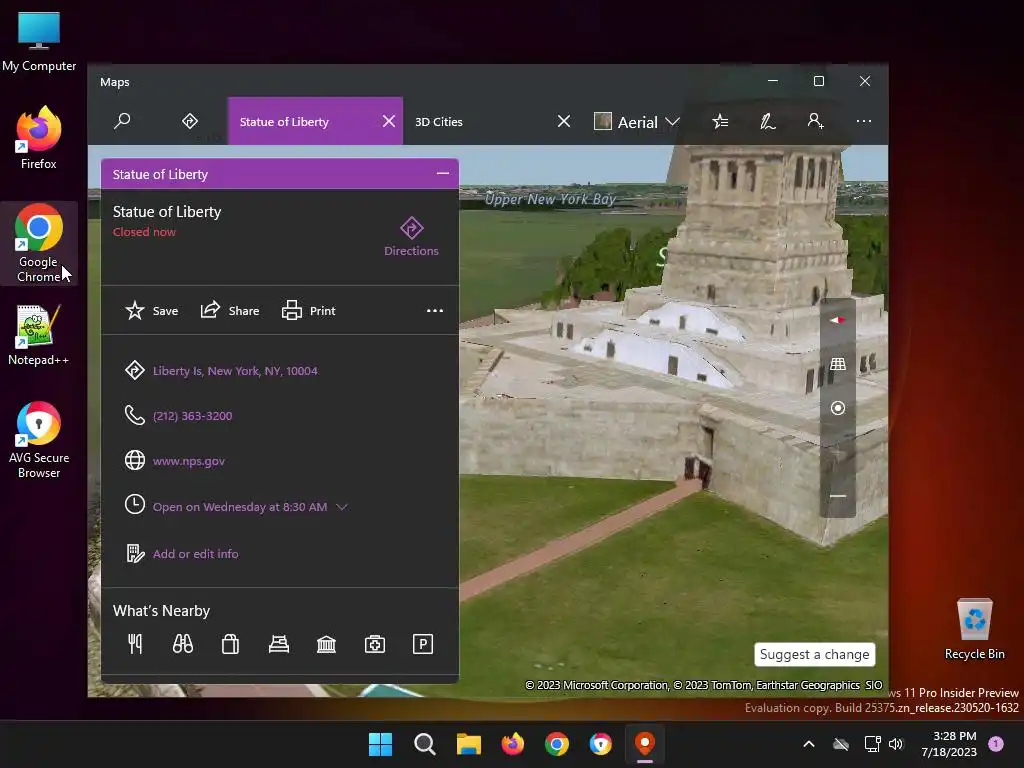Find nearby attractions with binoculars icon
The height and width of the screenshot is (768, 1024).
point(183,645)
